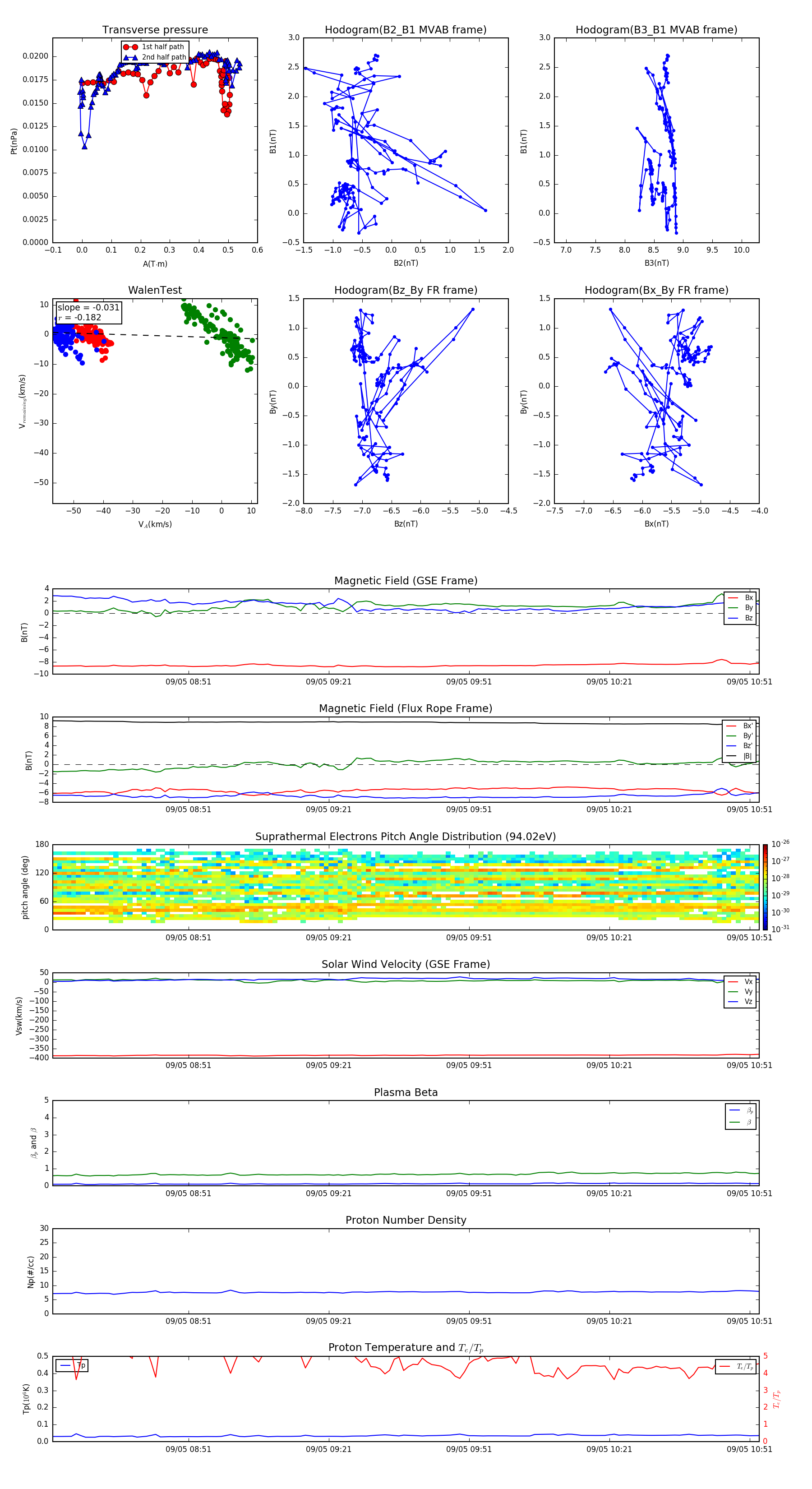812x1489 pixels.
Task: Click the "r = -0.182" annotation
Action: point(80,317)
